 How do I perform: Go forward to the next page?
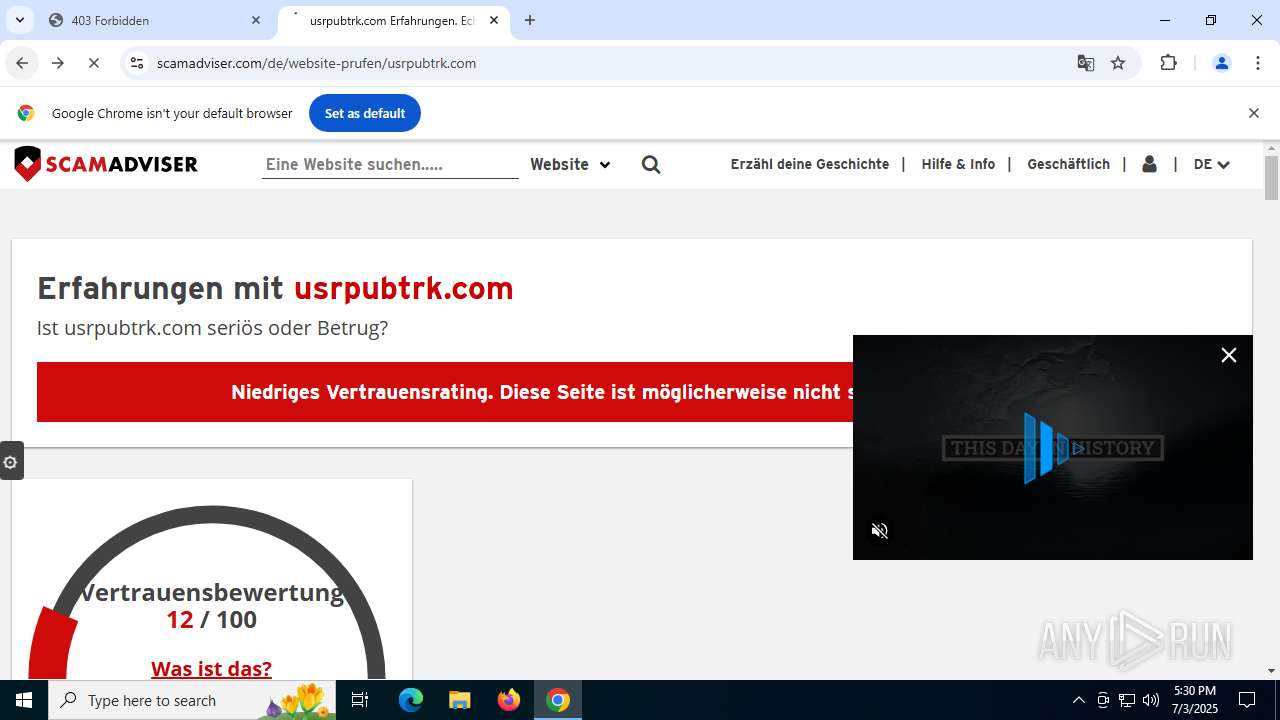pos(58,63)
